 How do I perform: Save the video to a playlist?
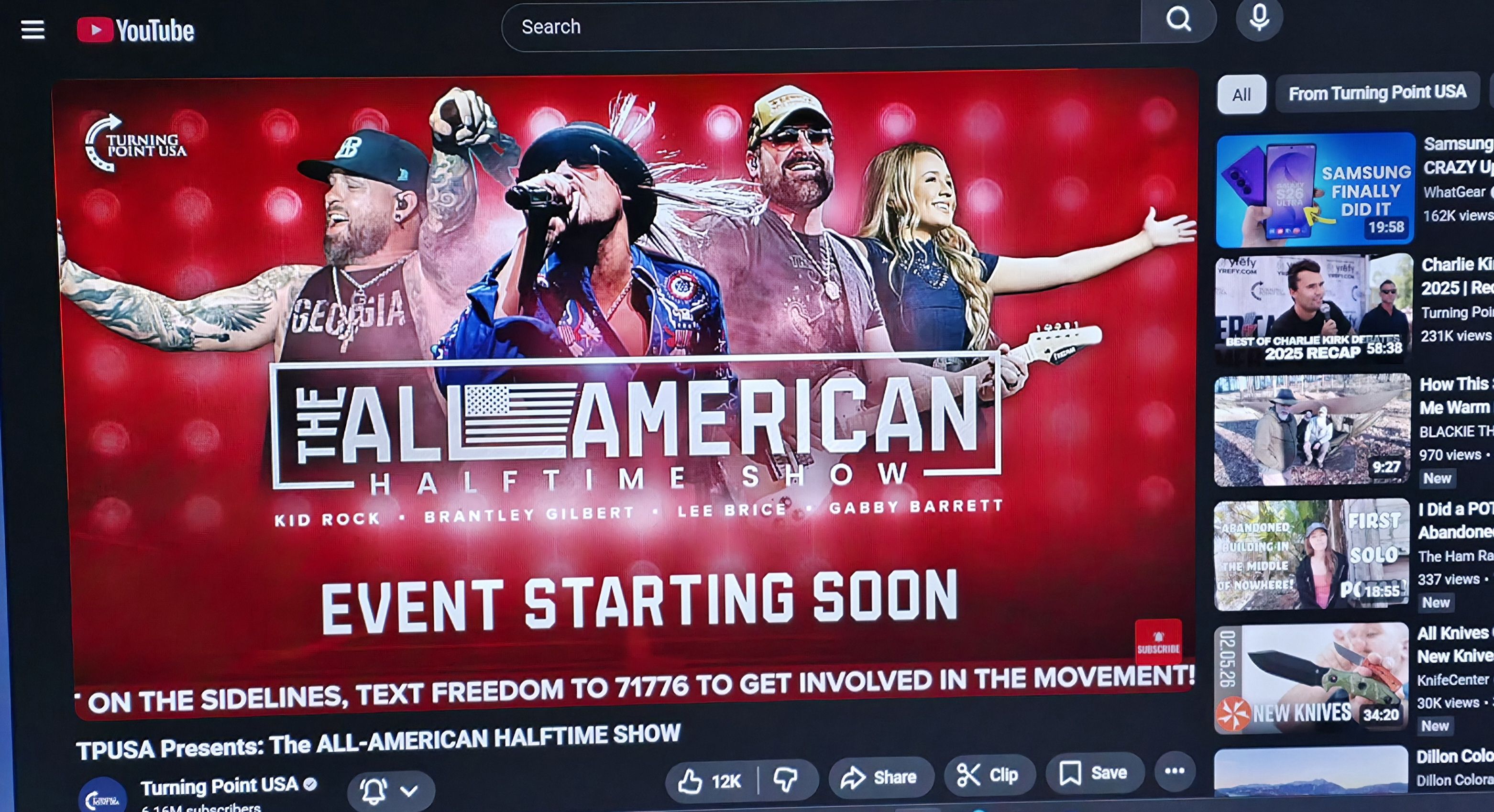(1094, 772)
